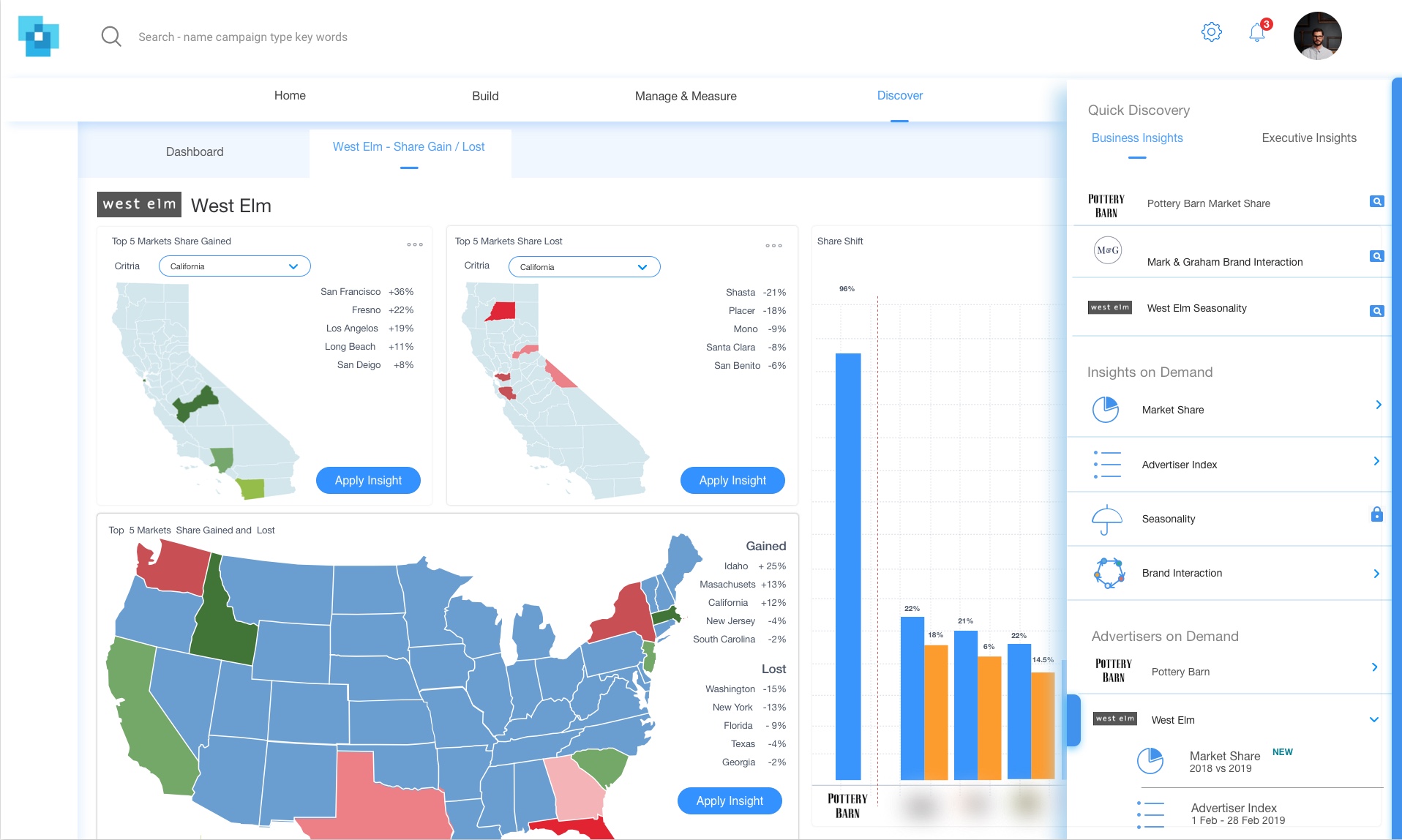The image size is (1402, 840).
Task: Click West Elm logo beside Seasonality
Action: (x=1109, y=307)
